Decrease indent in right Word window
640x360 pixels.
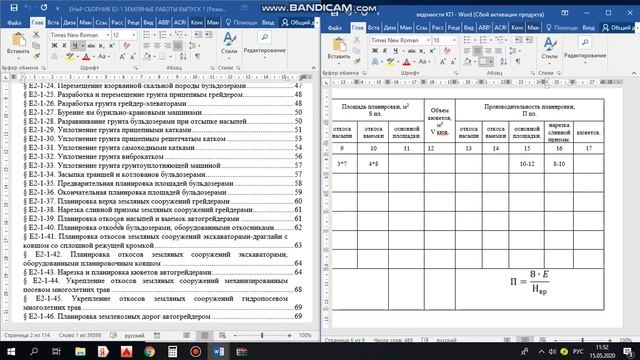[519, 40]
